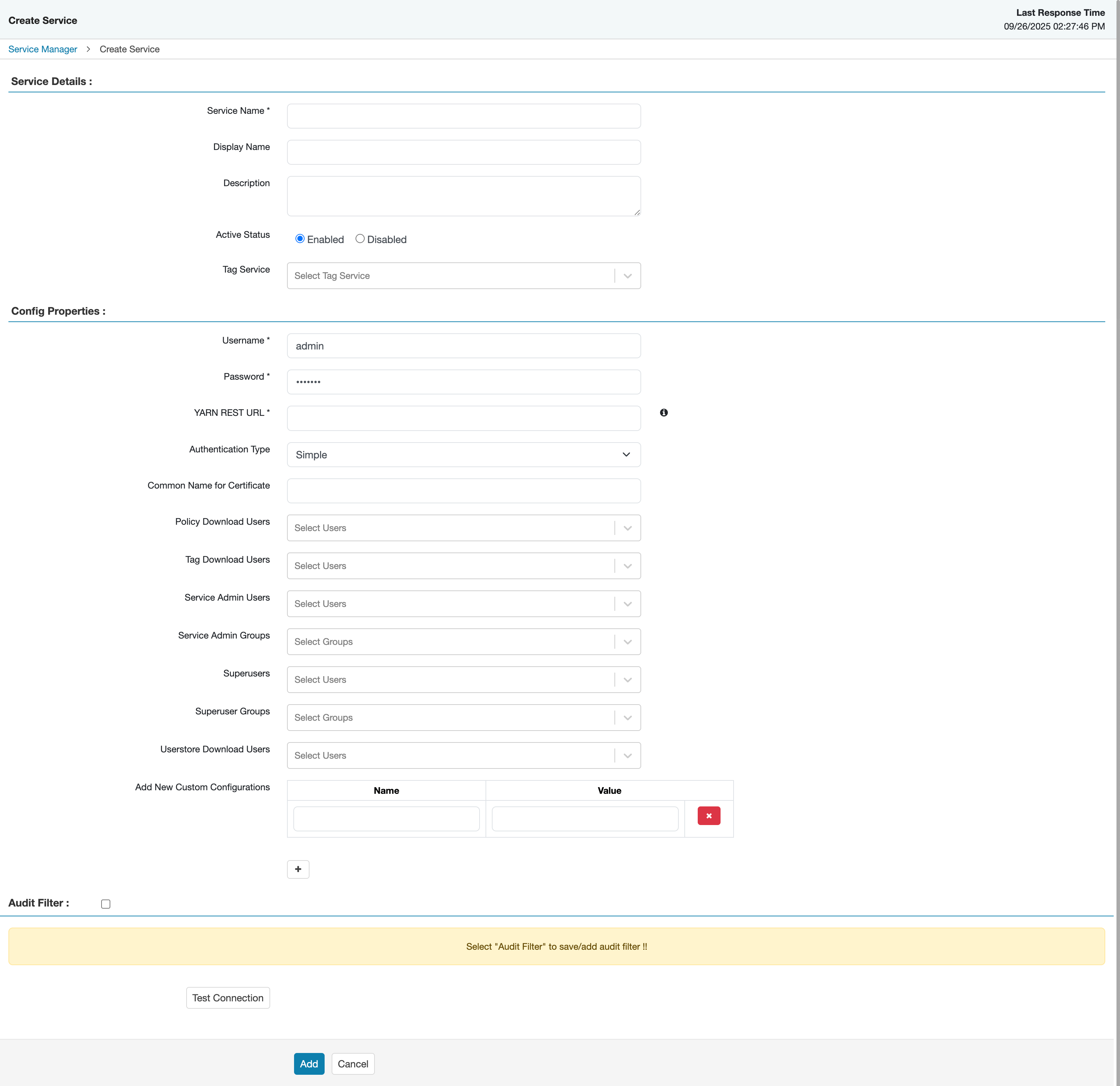Expand the Superusers selection dropdown
Viewport: 1120px width, 1086px height.
tap(627, 679)
